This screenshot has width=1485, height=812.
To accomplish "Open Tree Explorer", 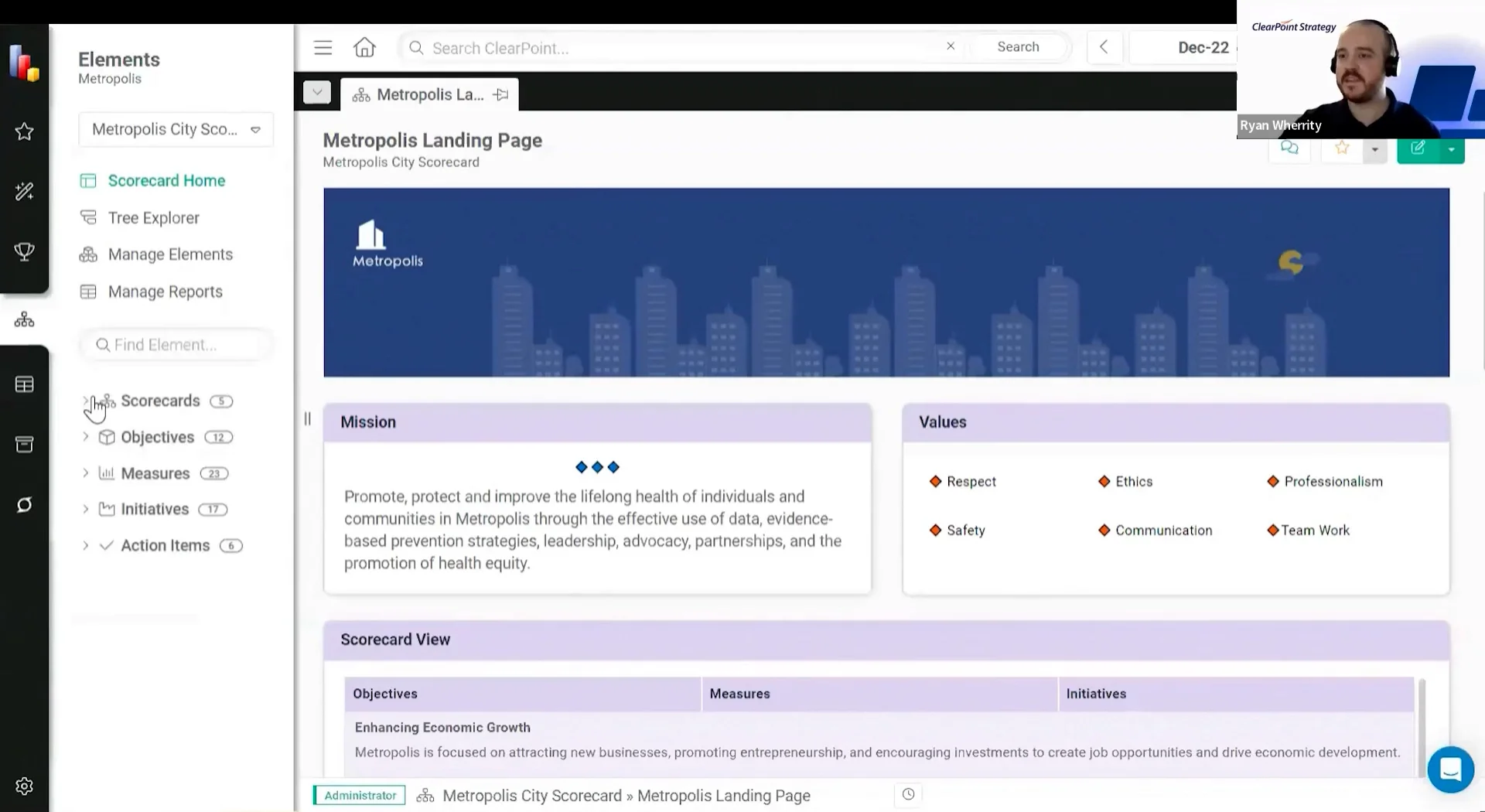I will pyautogui.click(x=153, y=217).
